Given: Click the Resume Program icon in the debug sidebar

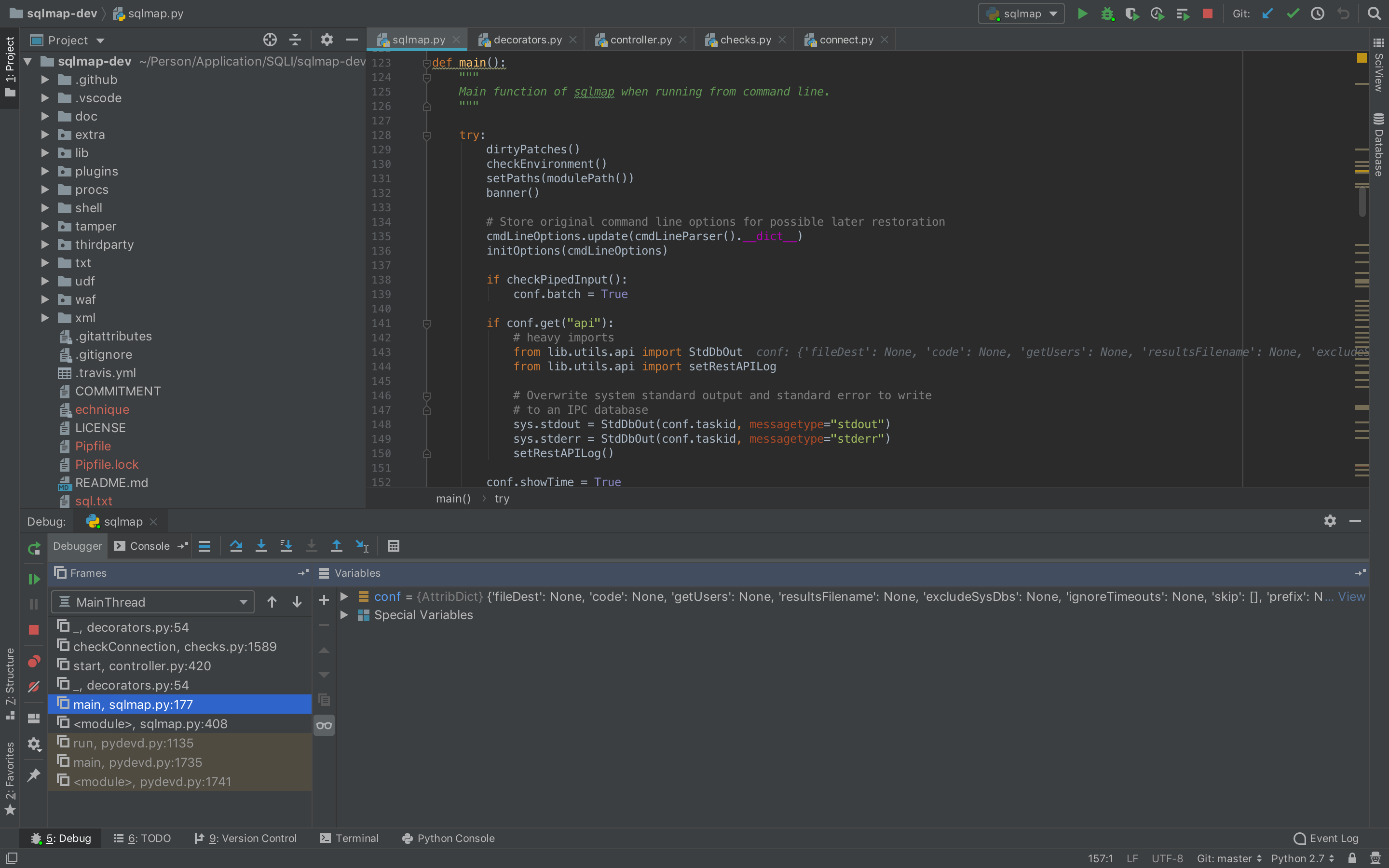Looking at the screenshot, I should (34, 579).
